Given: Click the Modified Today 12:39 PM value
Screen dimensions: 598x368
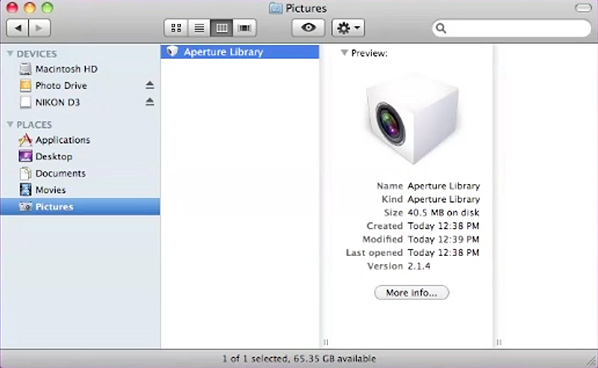Looking at the screenshot, I should [443, 239].
